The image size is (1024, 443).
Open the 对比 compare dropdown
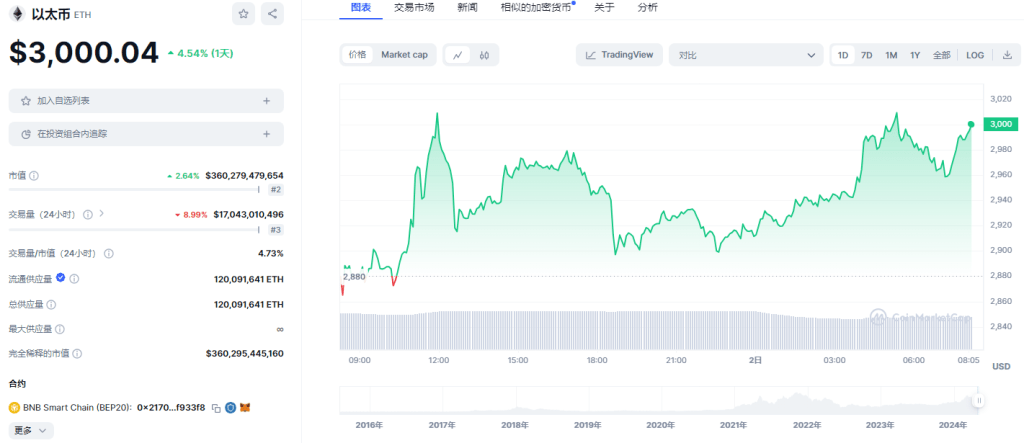(x=745, y=55)
